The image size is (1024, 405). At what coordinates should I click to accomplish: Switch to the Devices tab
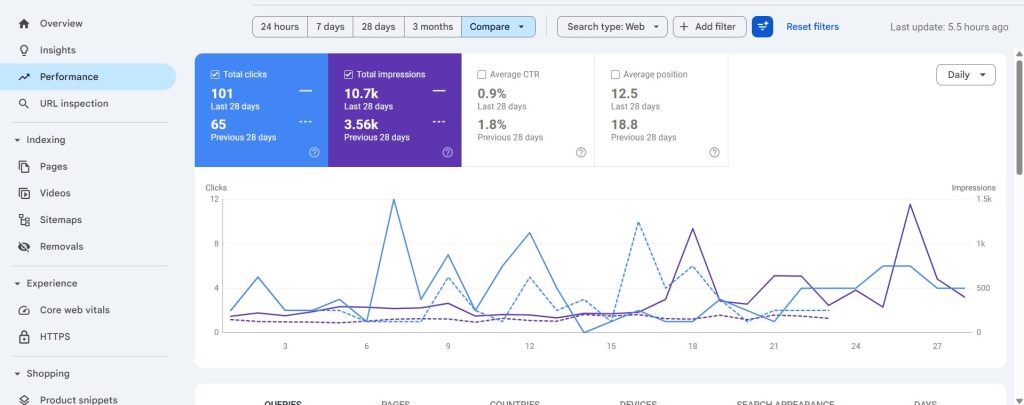coord(638,403)
